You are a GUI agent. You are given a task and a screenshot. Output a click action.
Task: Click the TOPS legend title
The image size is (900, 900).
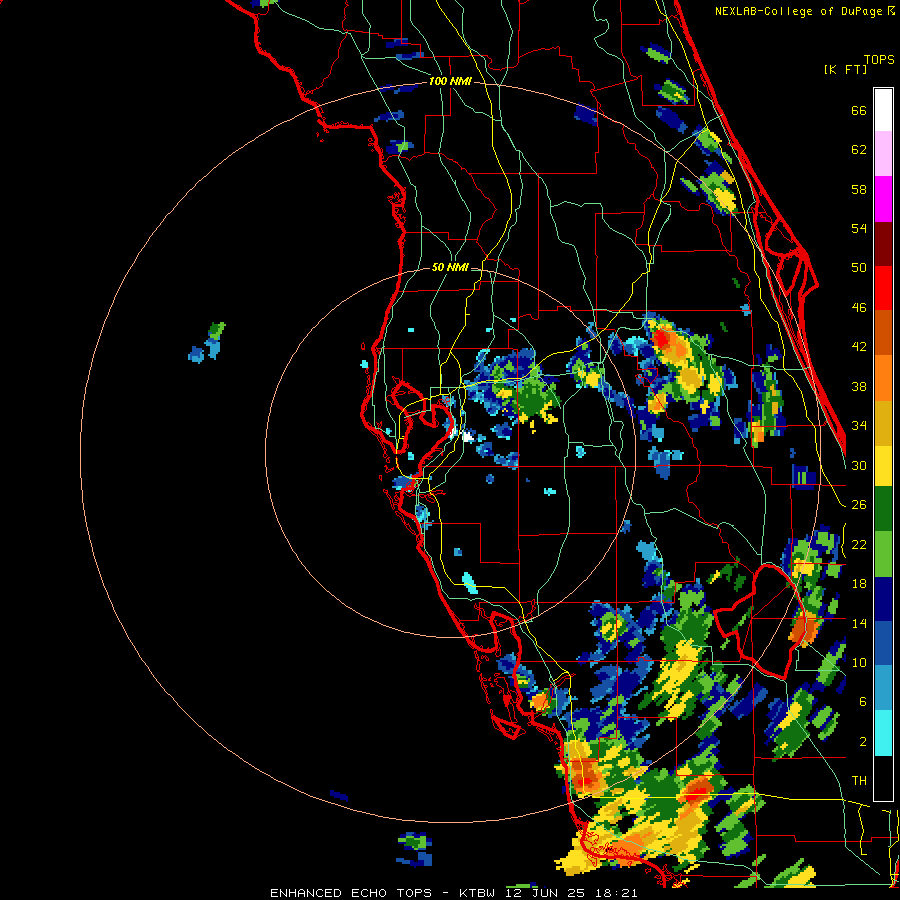[879, 60]
